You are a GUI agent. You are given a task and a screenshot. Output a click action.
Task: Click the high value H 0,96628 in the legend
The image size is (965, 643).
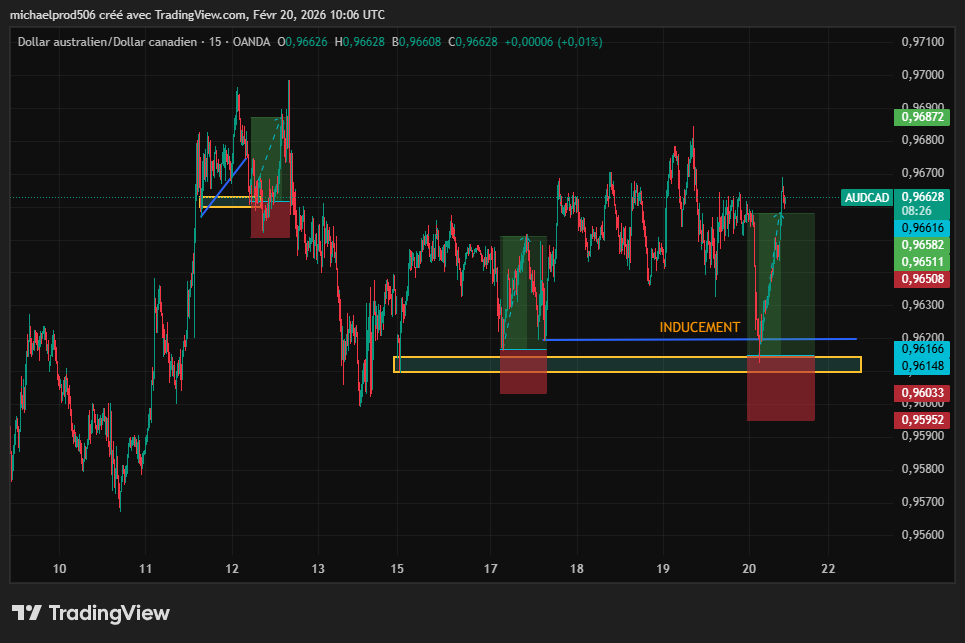(359, 42)
